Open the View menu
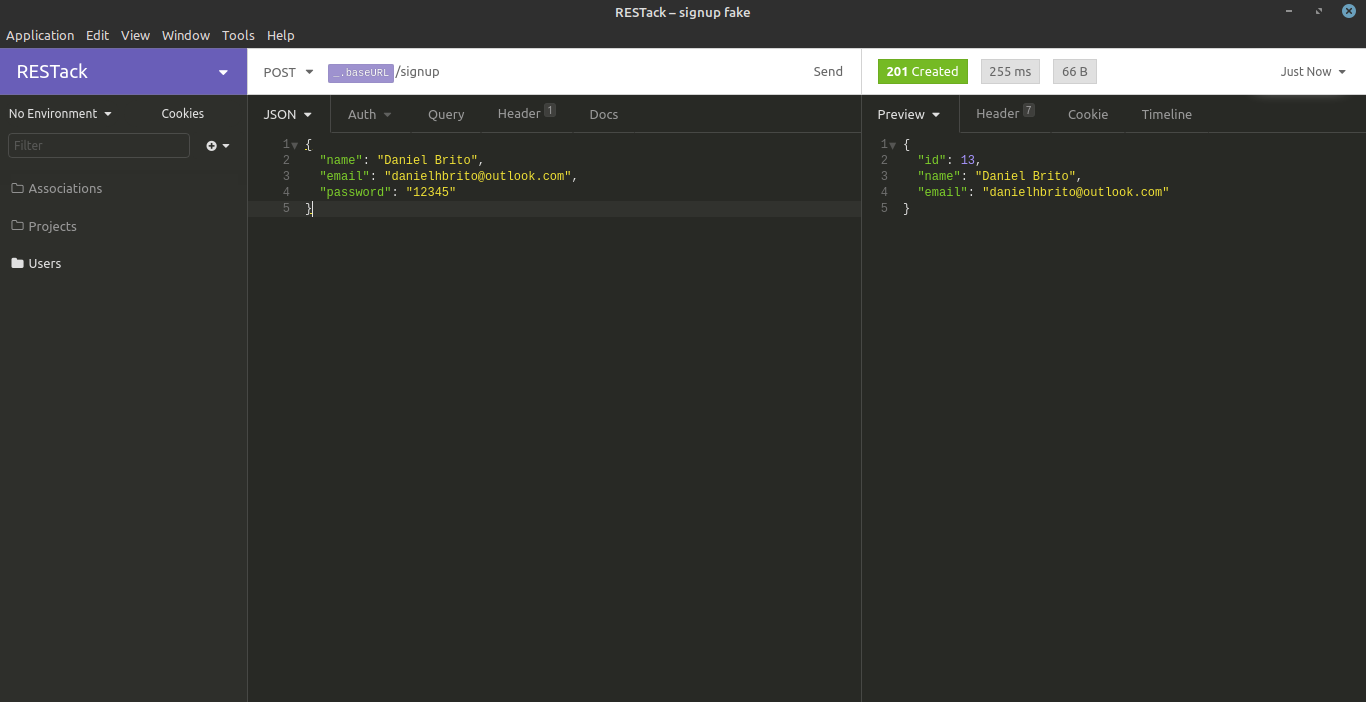Viewport: 1366px width, 702px height. [135, 35]
